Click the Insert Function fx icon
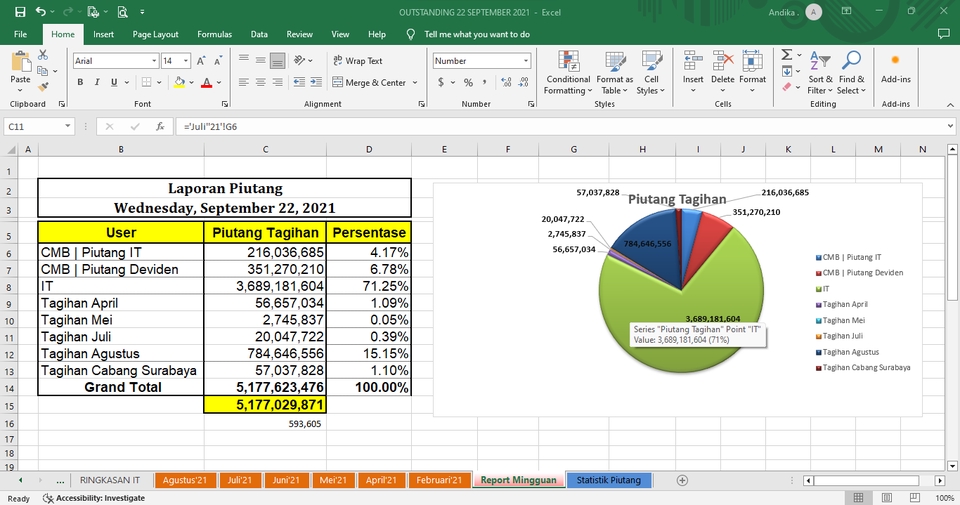 pyautogui.click(x=160, y=126)
